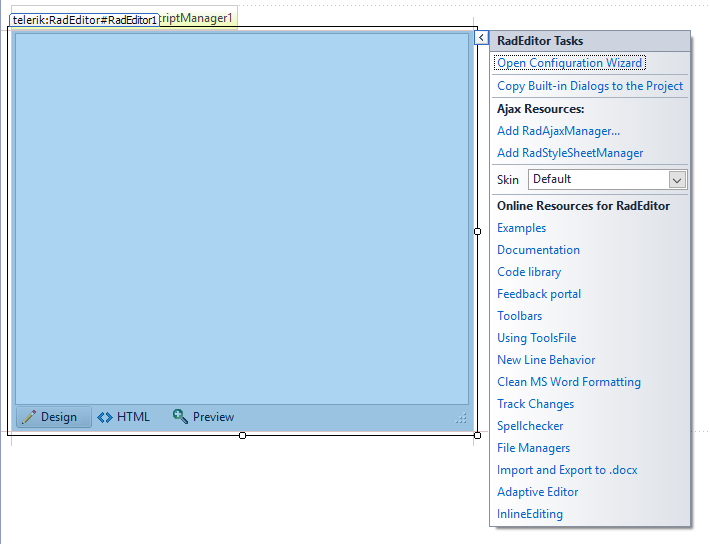
Task: Open the Code library link
Action: (529, 272)
